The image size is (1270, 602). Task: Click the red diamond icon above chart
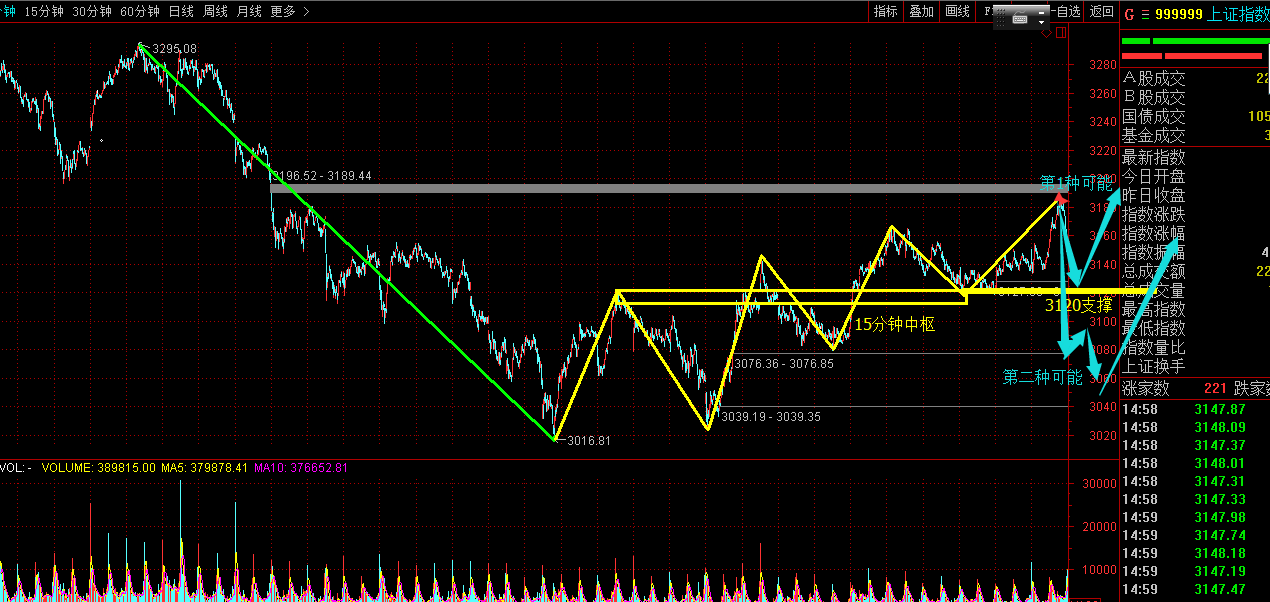(x=1046, y=33)
